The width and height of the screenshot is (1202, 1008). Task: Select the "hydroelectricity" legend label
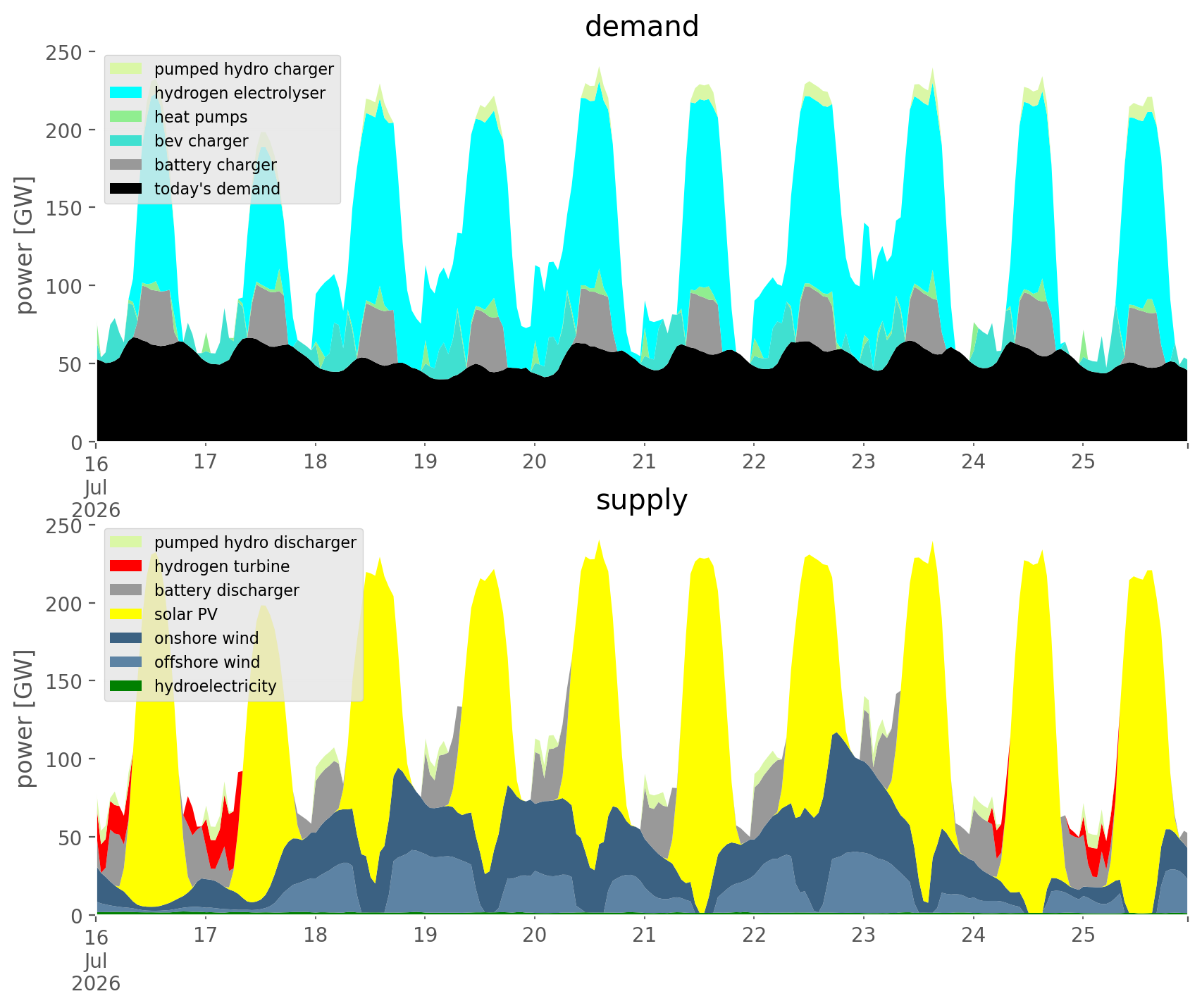pos(216,686)
